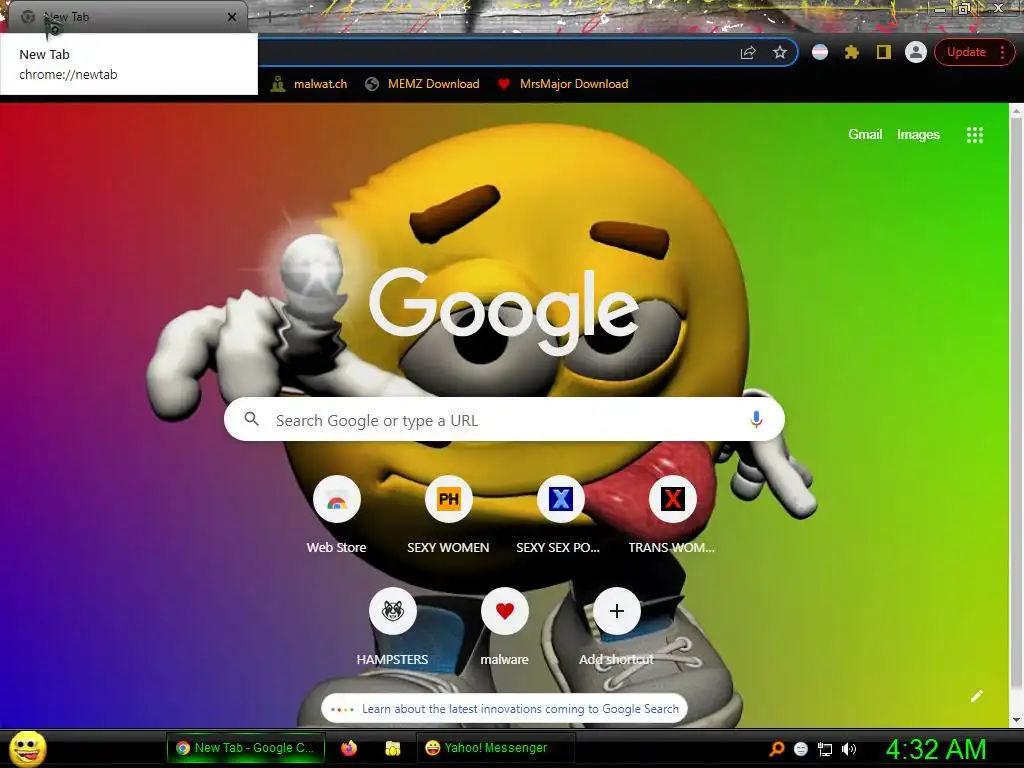The image size is (1024, 768).
Task: Click the Search Google or type a URL box
Action: coord(504,419)
